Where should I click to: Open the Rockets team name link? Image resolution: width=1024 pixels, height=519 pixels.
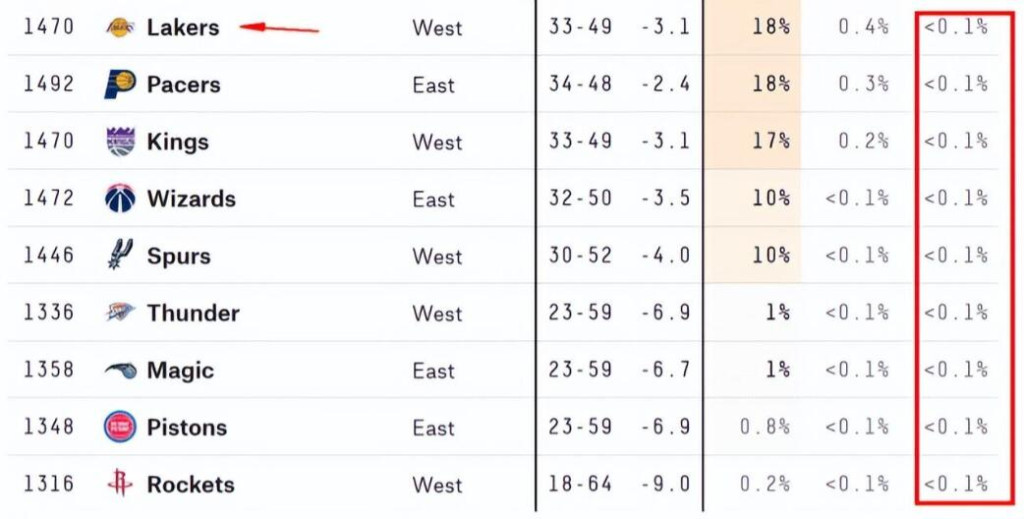[190, 484]
